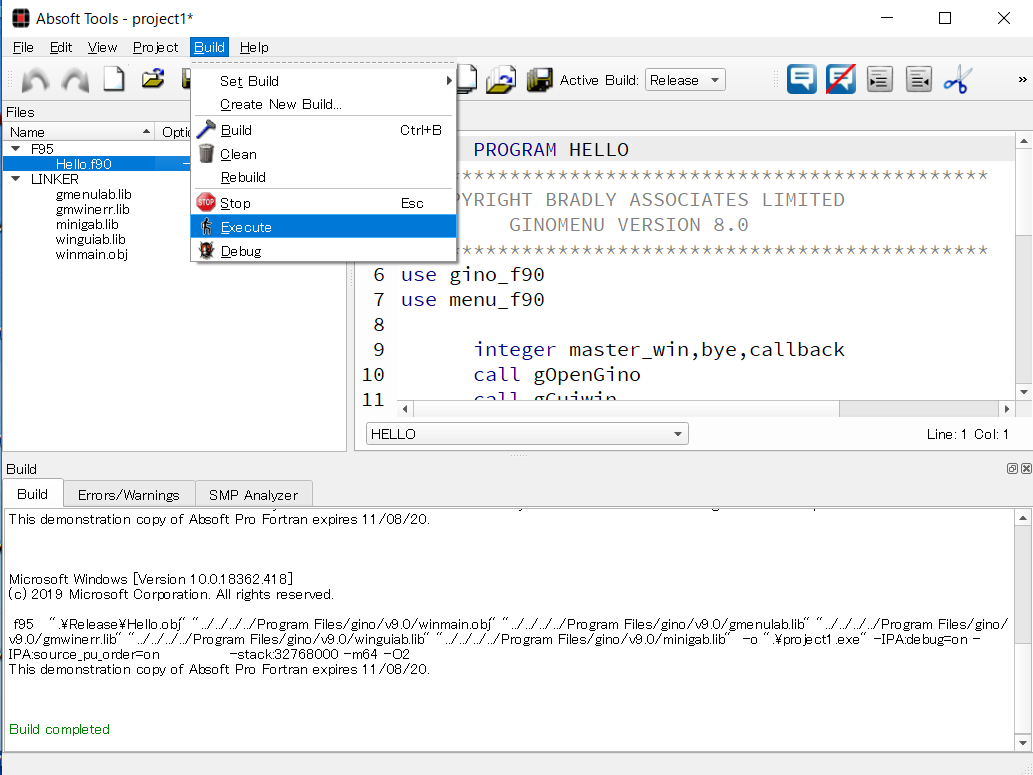Click the Uncomment icon with red slash

[x=841, y=80]
